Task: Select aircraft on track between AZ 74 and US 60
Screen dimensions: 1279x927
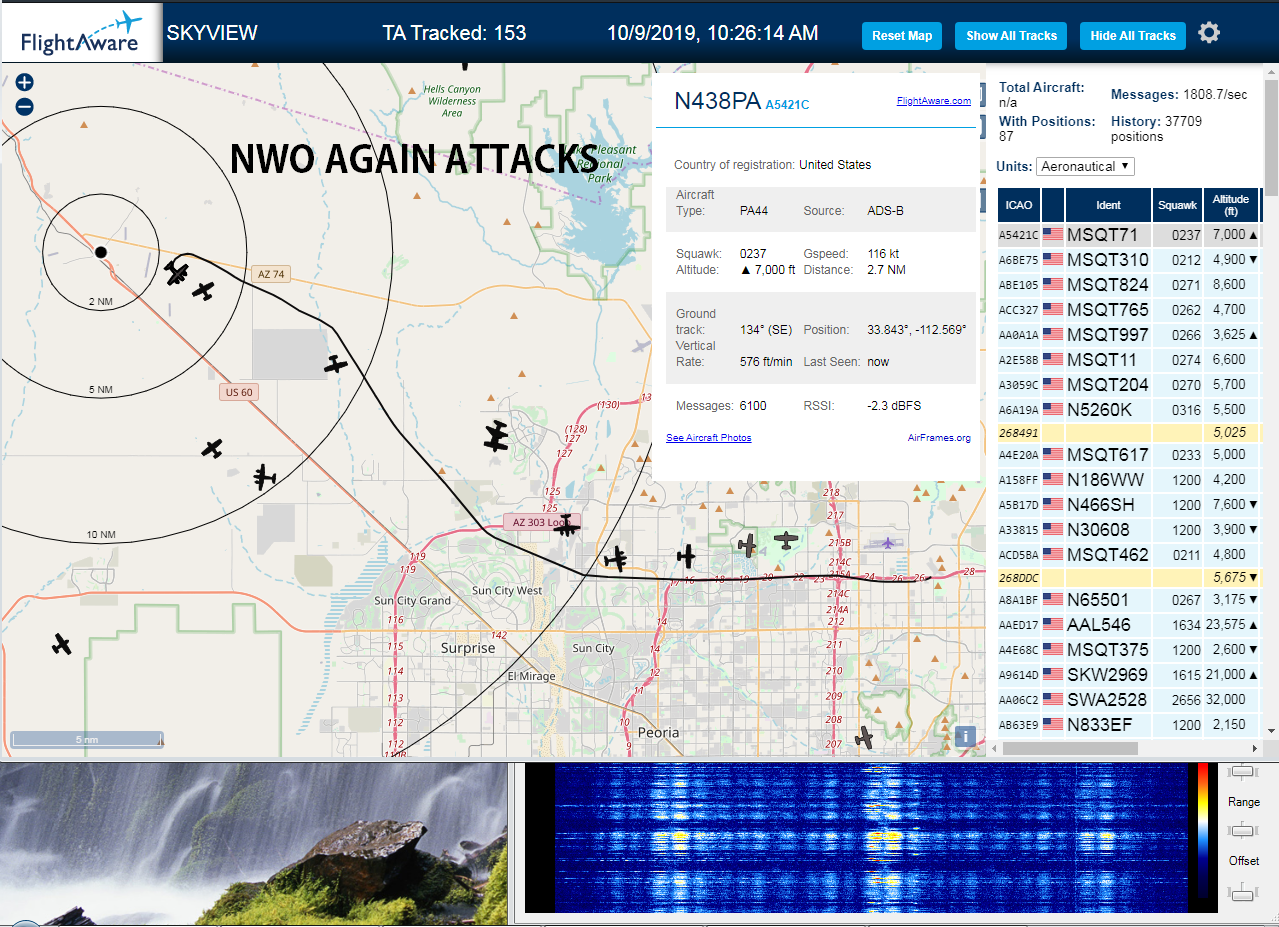Action: 336,365
